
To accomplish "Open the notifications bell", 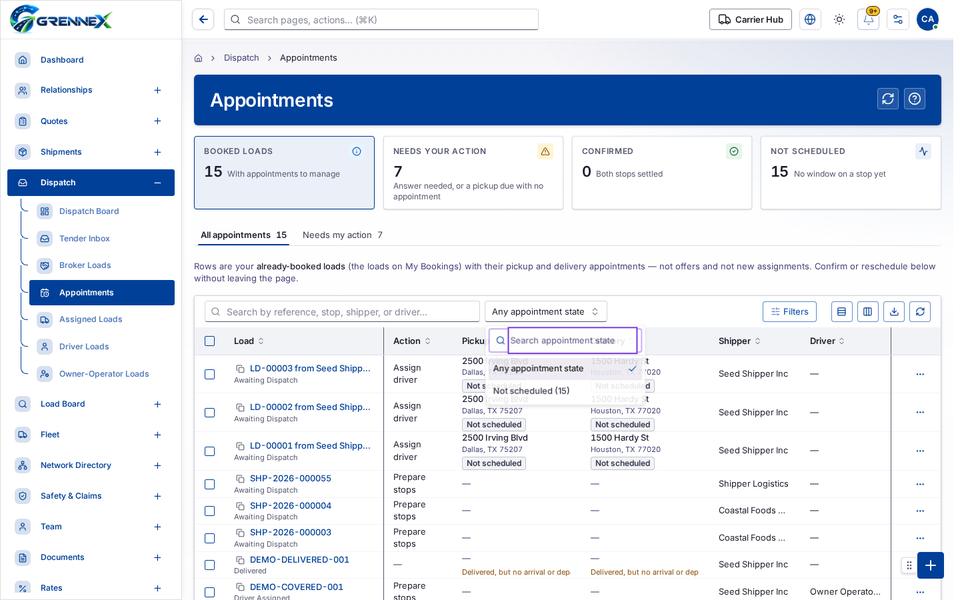I will click(868, 20).
